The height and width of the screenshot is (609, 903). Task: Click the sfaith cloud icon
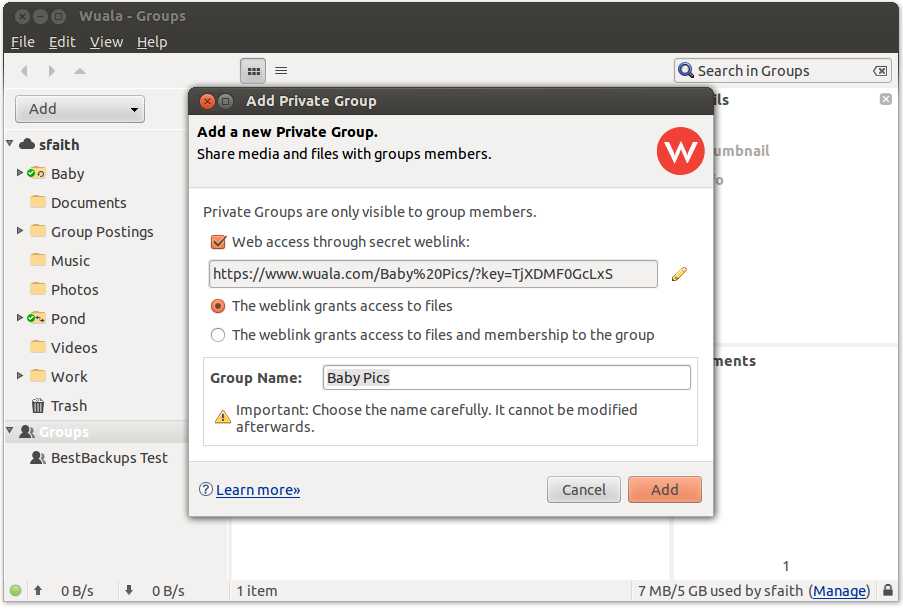27,145
